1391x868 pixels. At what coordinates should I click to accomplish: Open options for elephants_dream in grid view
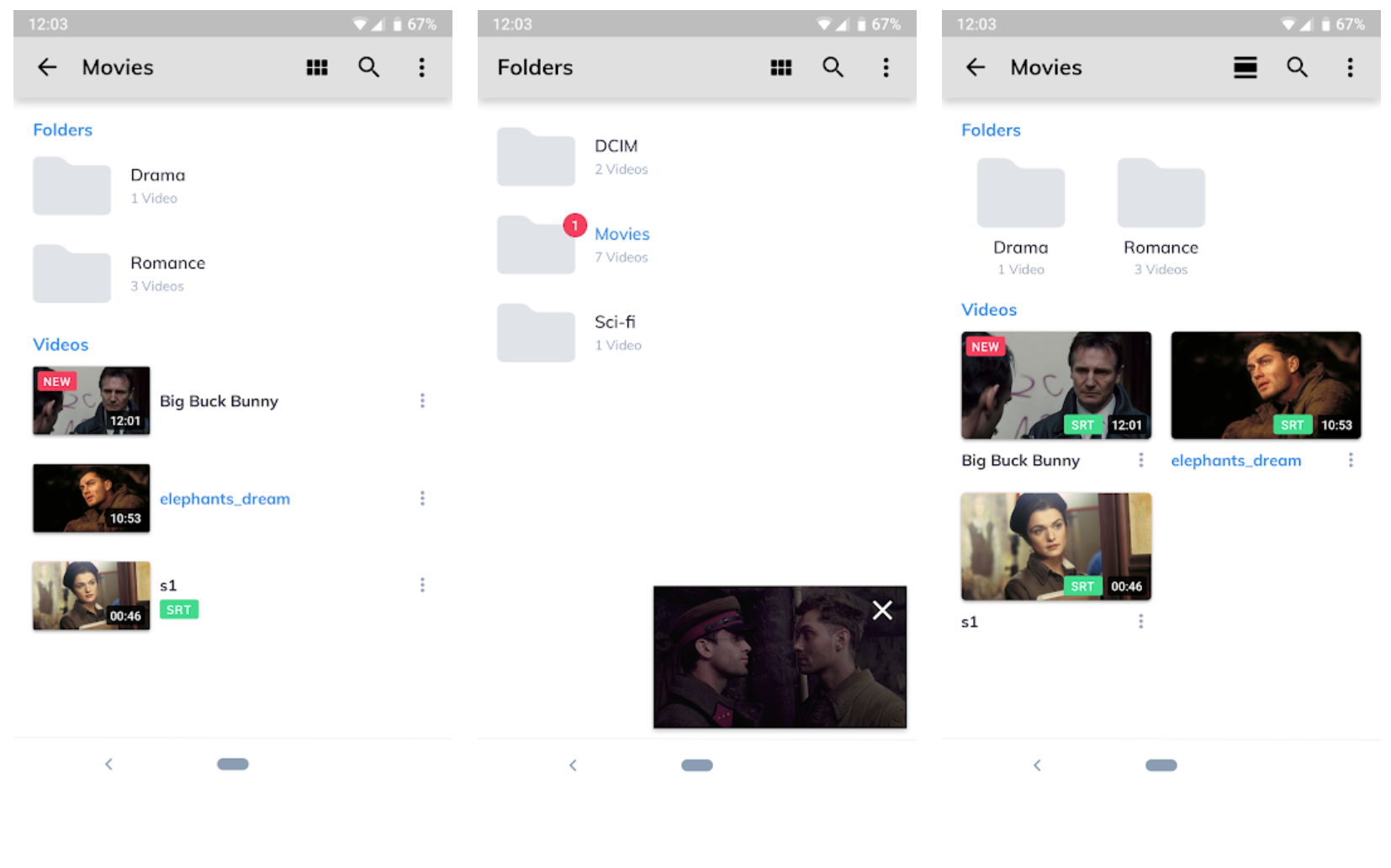point(1351,460)
